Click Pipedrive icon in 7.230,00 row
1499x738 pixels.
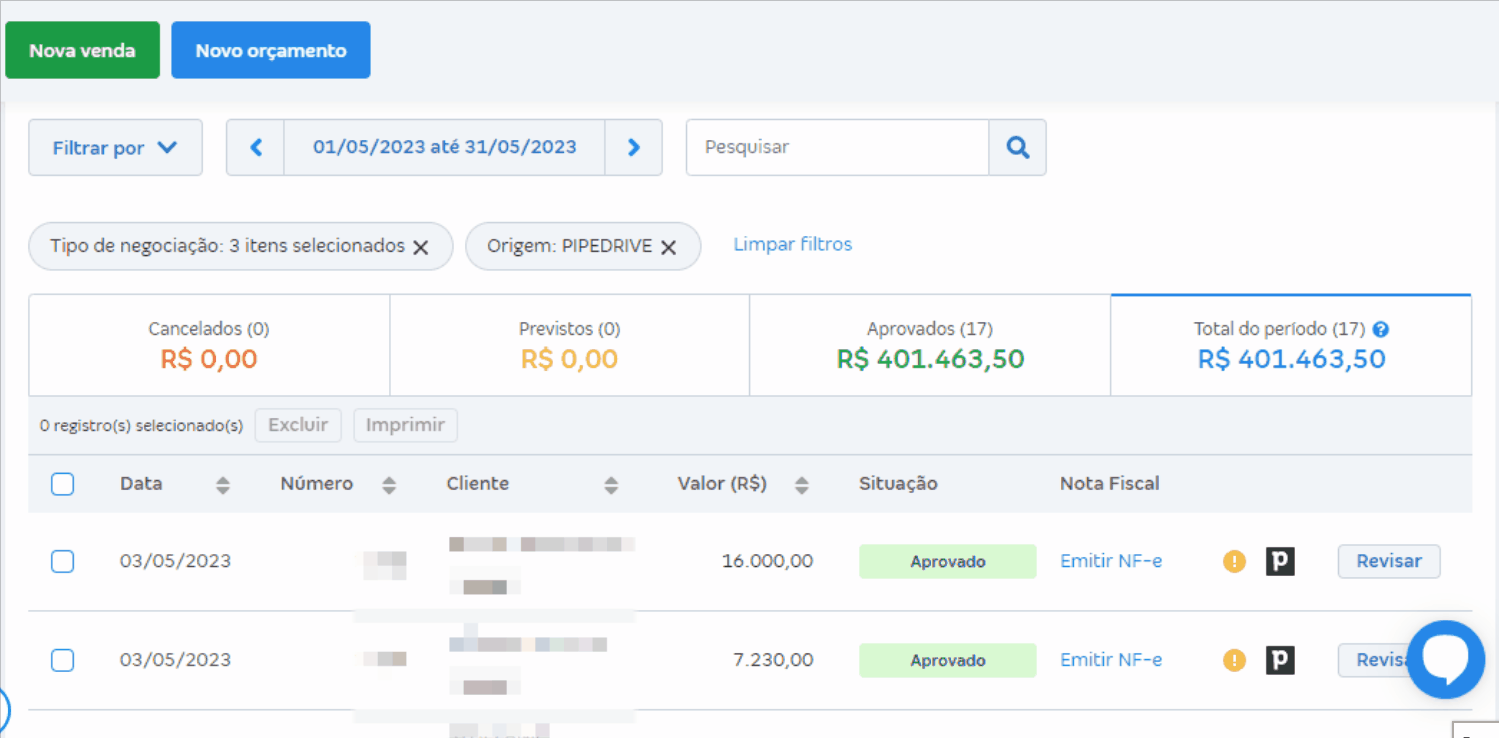1280,660
